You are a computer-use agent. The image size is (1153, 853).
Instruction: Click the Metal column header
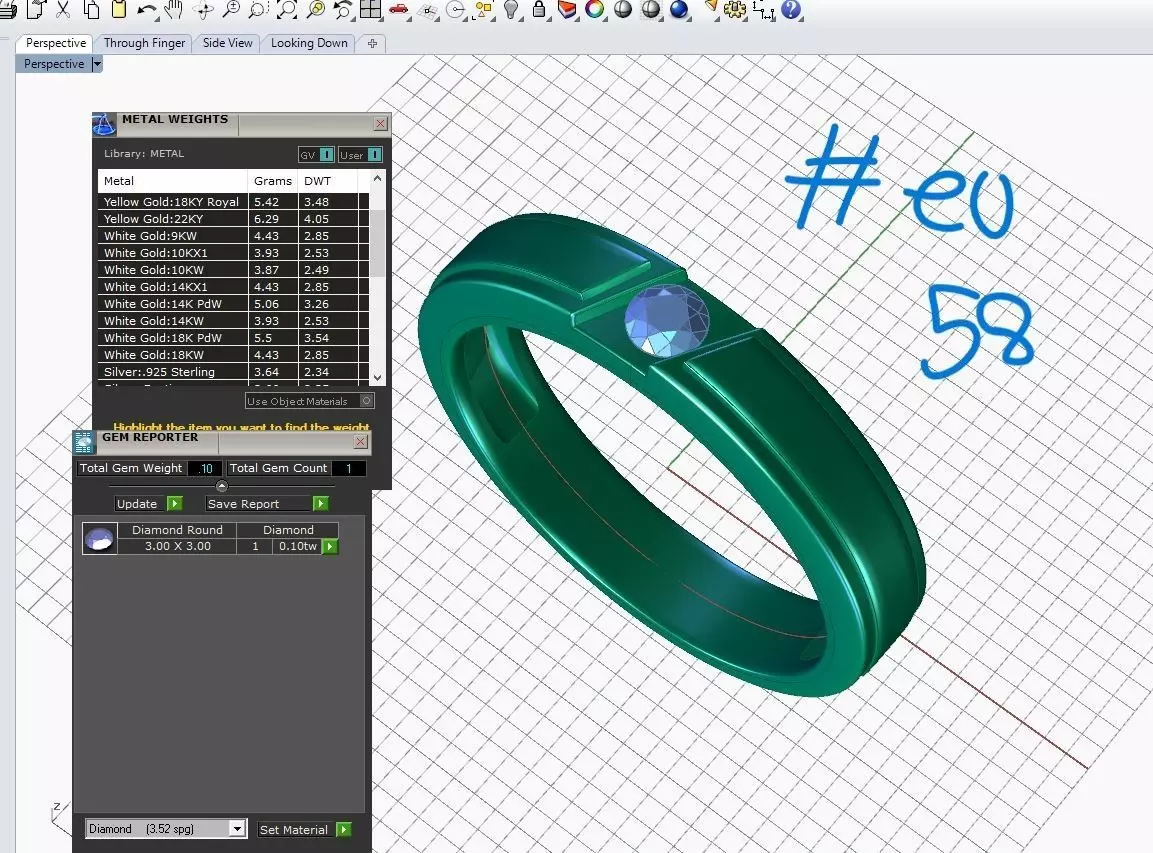point(173,181)
